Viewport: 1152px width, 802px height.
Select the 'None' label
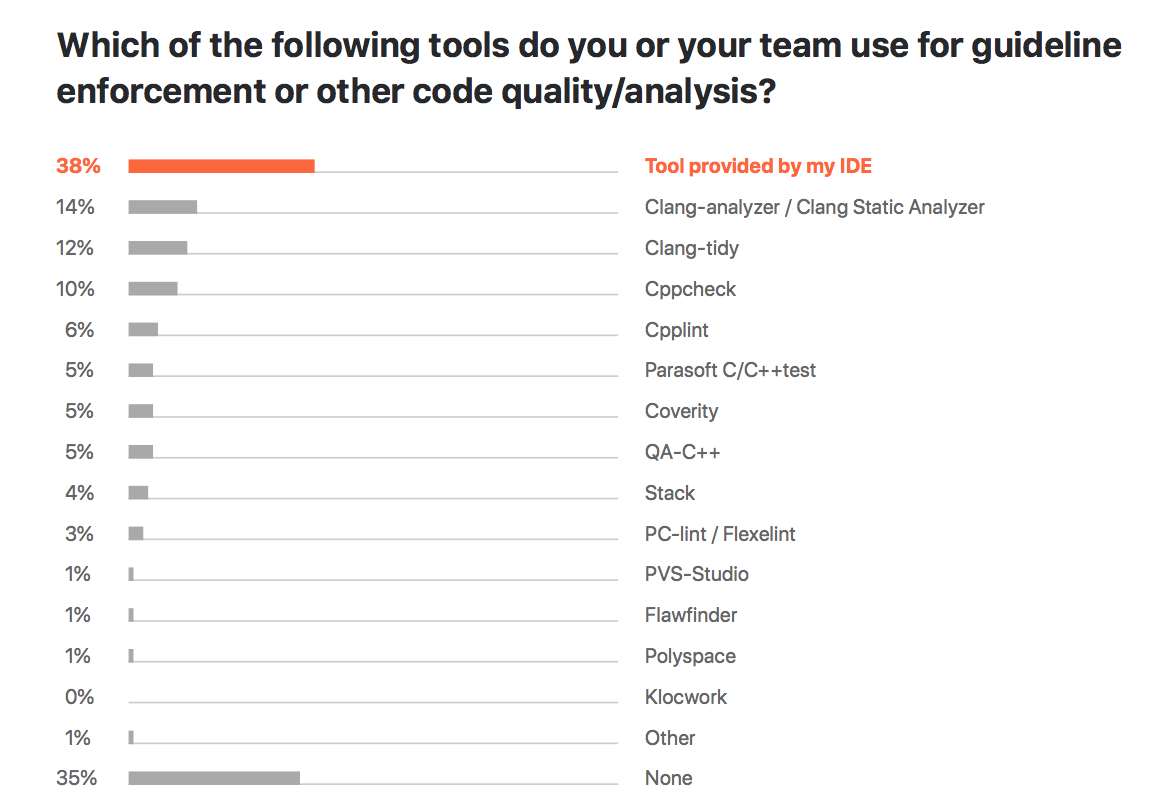pos(668,778)
